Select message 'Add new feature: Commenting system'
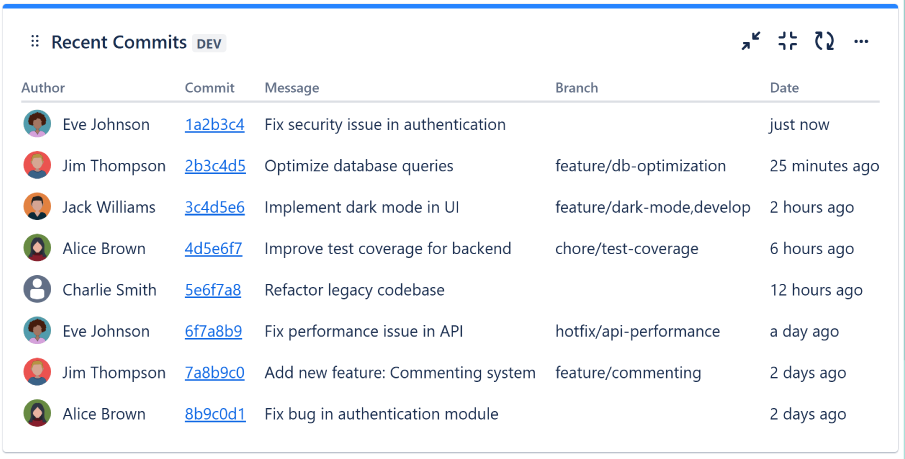The width and height of the screenshot is (905, 459). pos(400,373)
